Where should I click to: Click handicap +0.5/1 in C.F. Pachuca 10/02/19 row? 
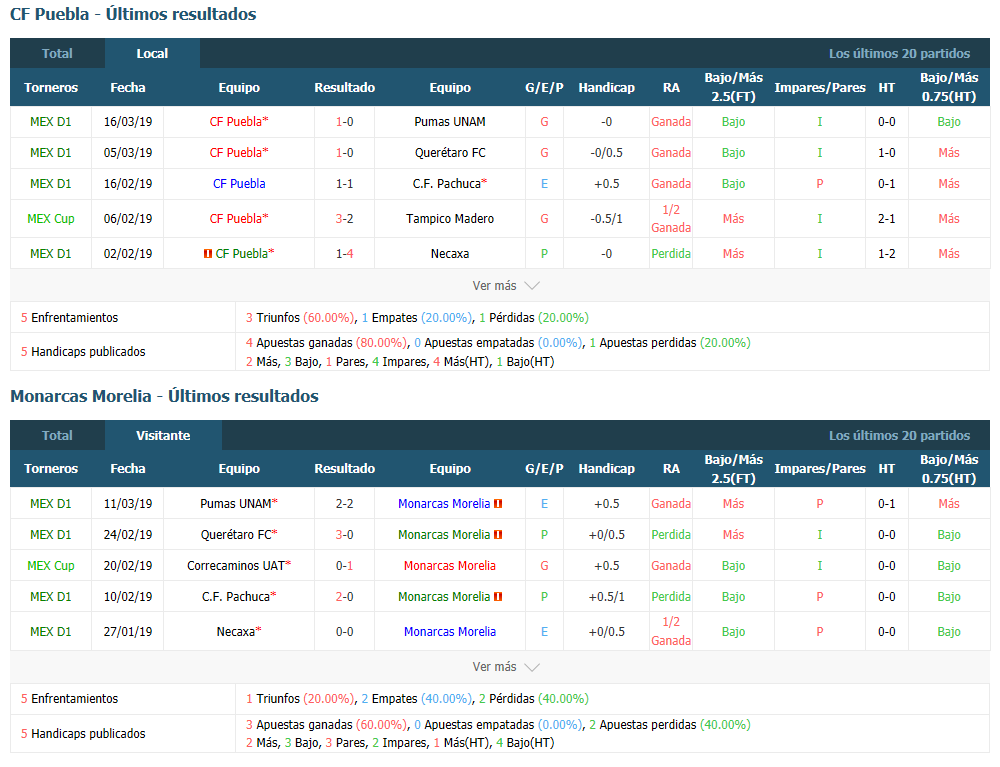(607, 597)
